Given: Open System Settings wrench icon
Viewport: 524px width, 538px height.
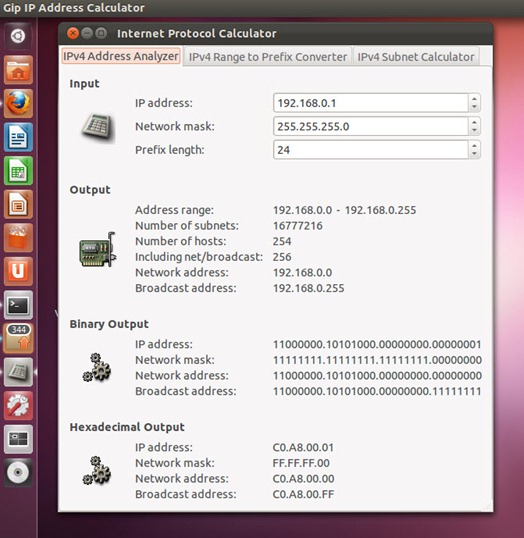Looking at the screenshot, I should (18, 406).
